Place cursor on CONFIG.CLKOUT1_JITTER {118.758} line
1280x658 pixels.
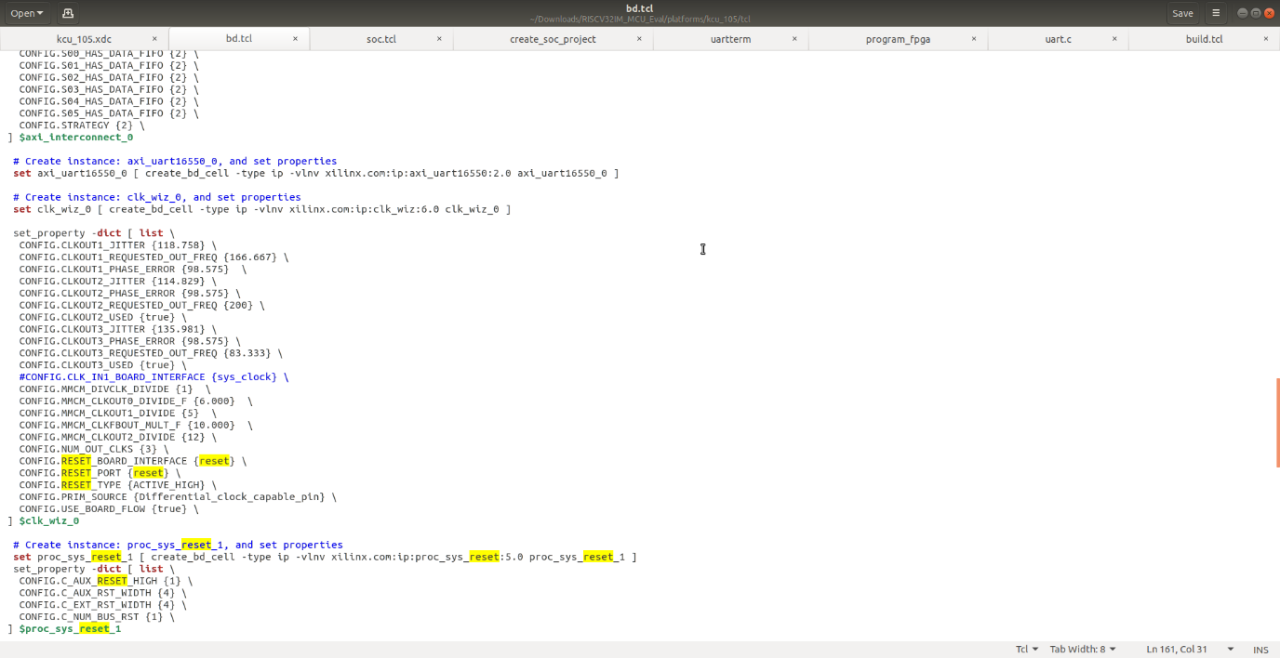coord(115,245)
